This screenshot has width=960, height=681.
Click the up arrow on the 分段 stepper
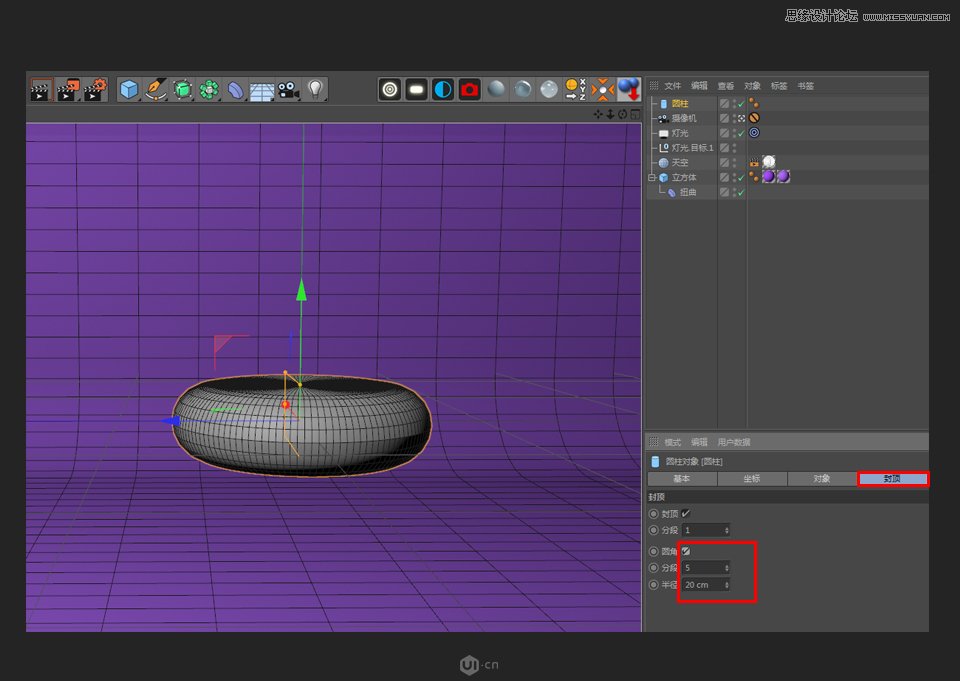pos(727,527)
